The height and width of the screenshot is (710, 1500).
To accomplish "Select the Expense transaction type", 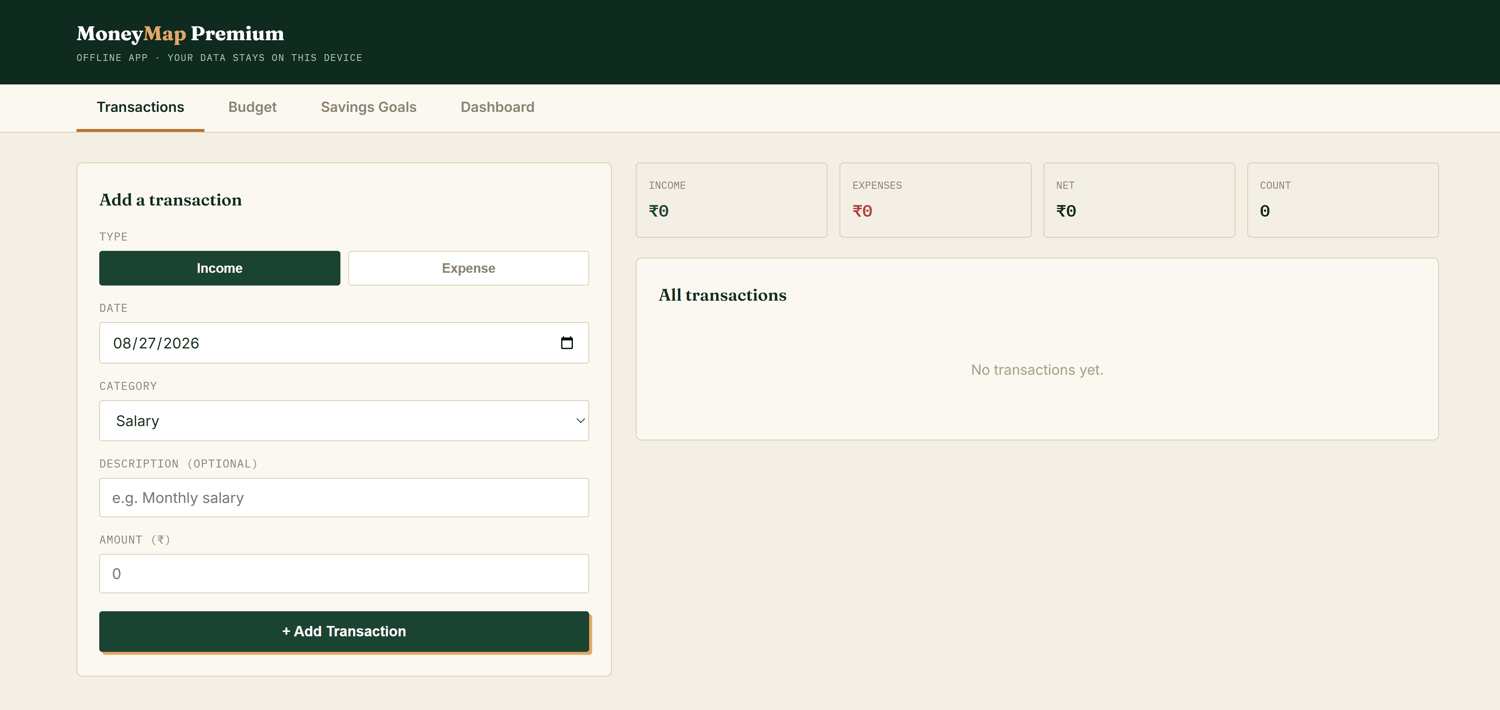I will (468, 268).
